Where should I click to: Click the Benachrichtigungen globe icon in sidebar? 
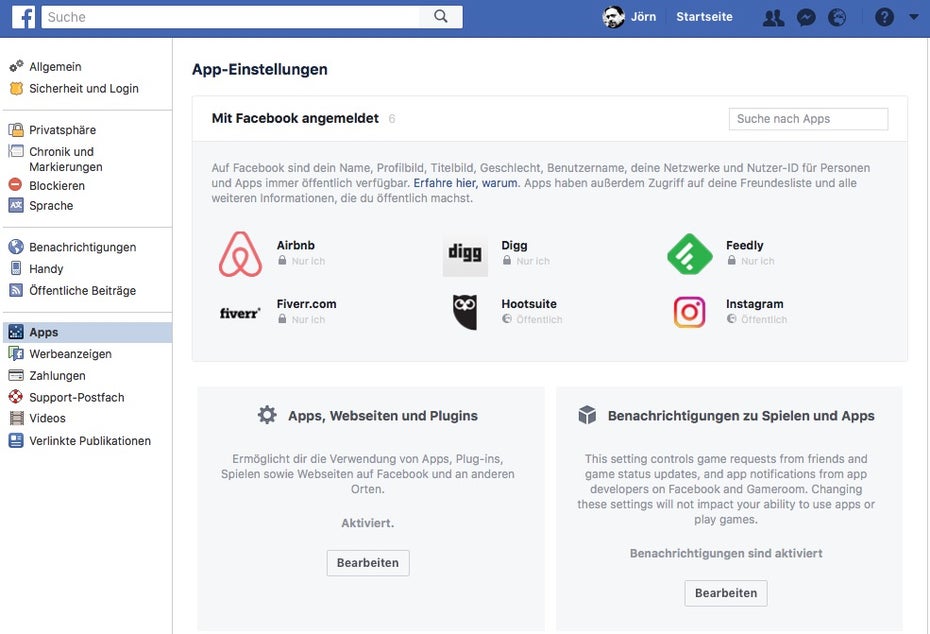16,247
